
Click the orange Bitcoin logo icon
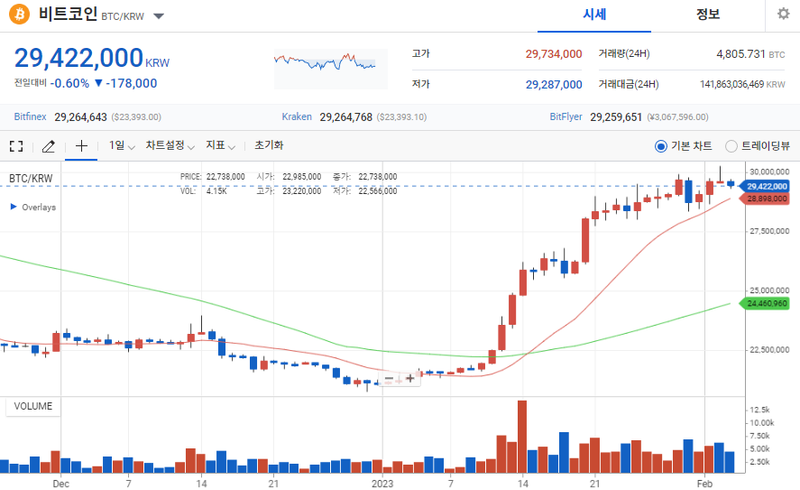tap(19, 14)
